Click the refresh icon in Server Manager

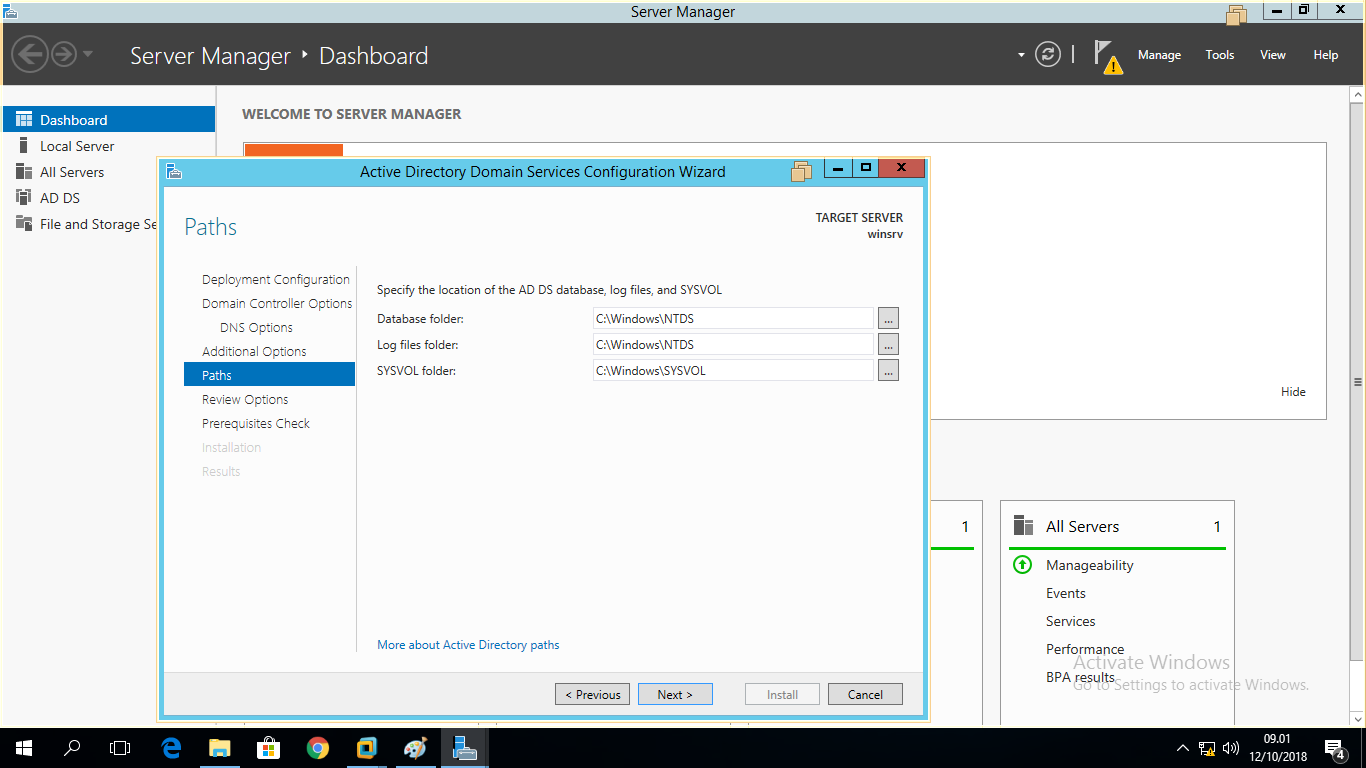(1047, 54)
